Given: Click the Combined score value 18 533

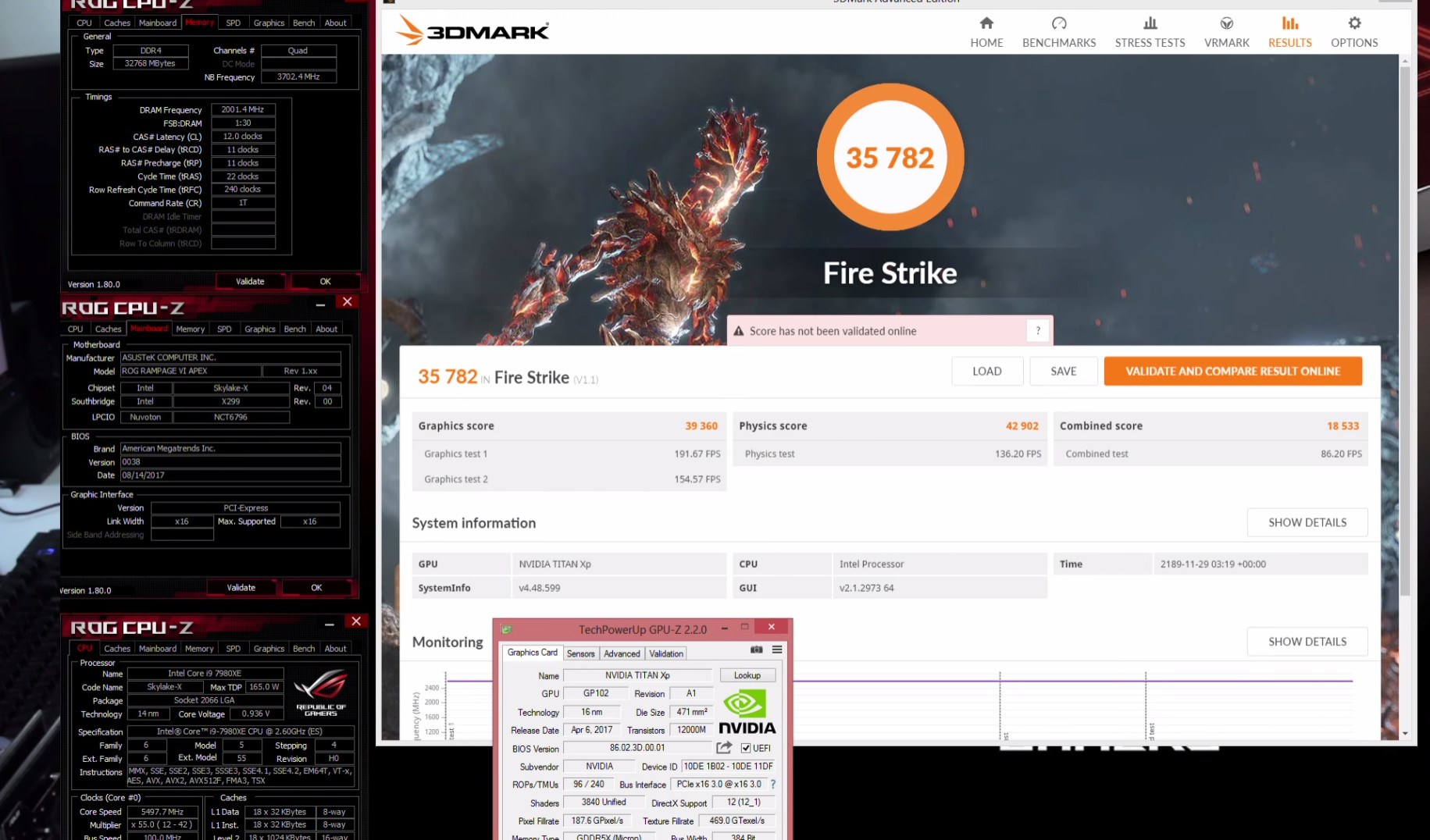Looking at the screenshot, I should coord(1343,425).
